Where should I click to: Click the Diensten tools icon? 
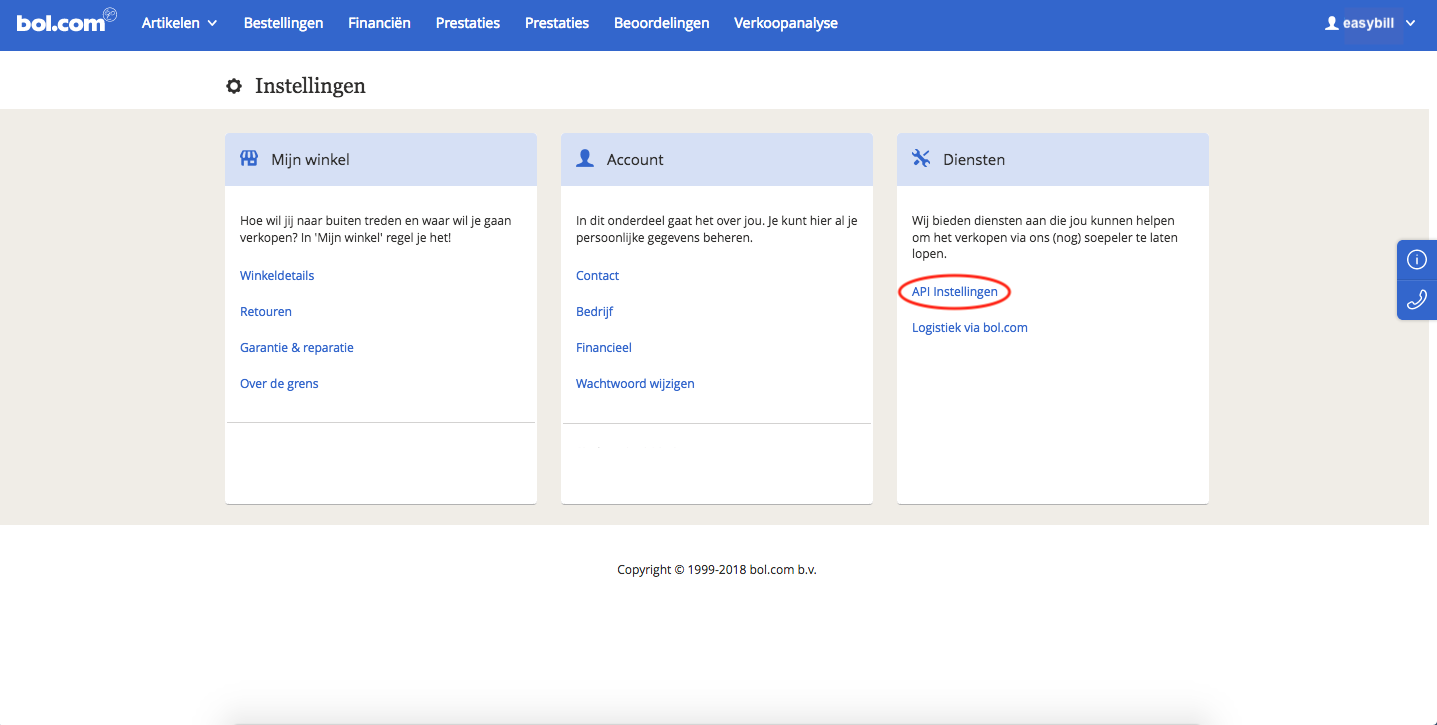click(x=921, y=159)
